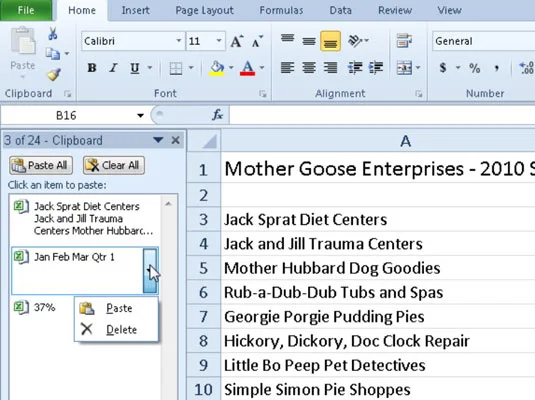The height and width of the screenshot is (400, 535).
Task: Switch to the Insert tab
Action: (x=135, y=10)
